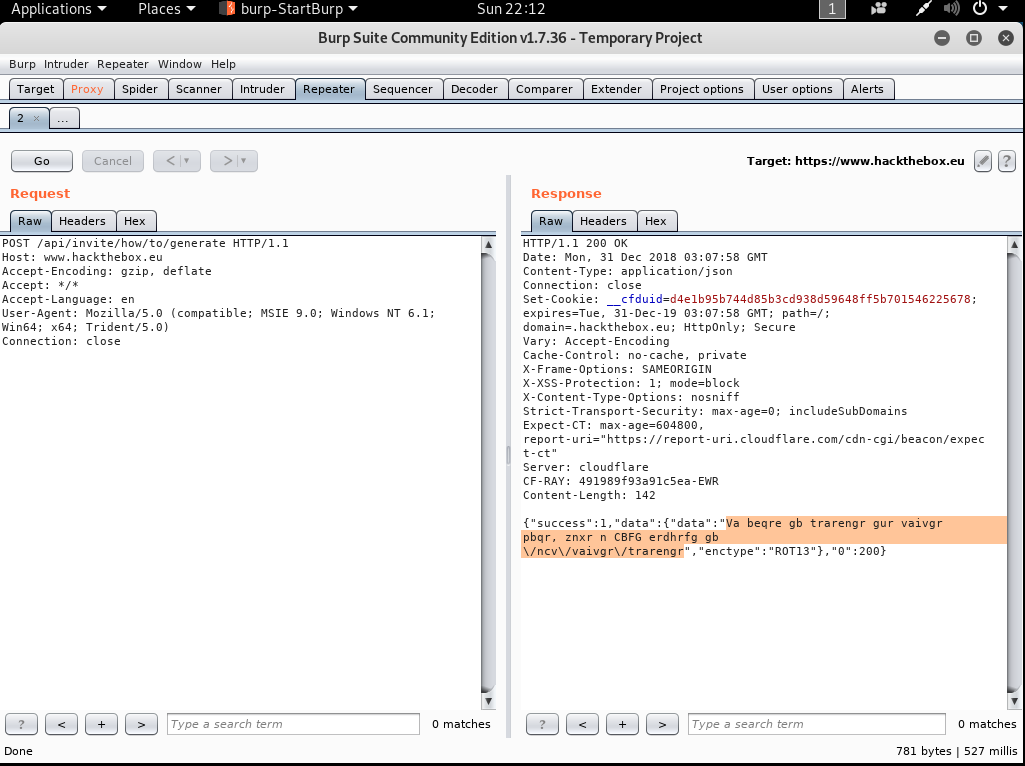Switch to the Decoder tab
Image resolution: width=1025 pixels, height=766 pixels.
474,89
